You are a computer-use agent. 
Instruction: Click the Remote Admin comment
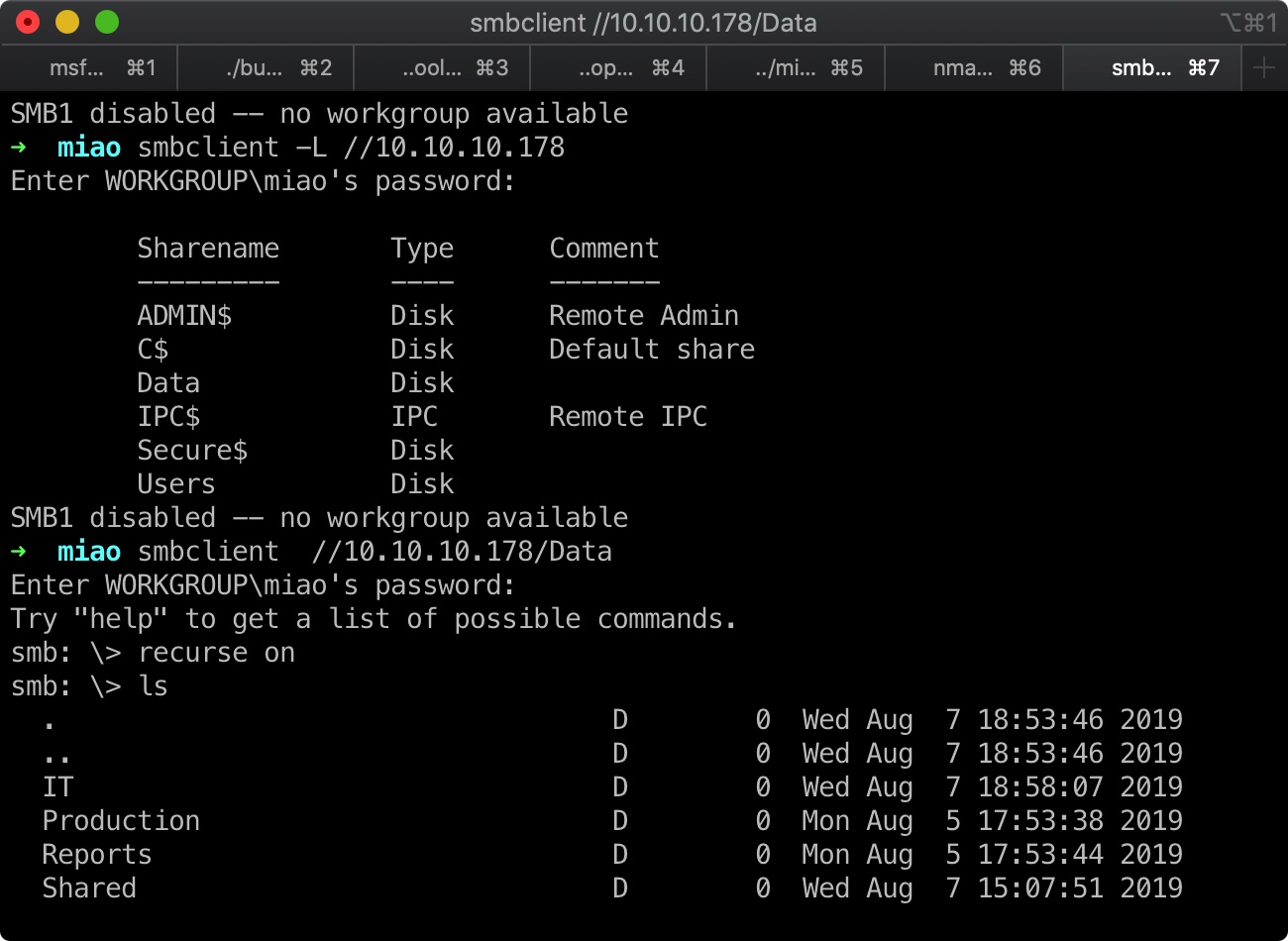tap(644, 316)
